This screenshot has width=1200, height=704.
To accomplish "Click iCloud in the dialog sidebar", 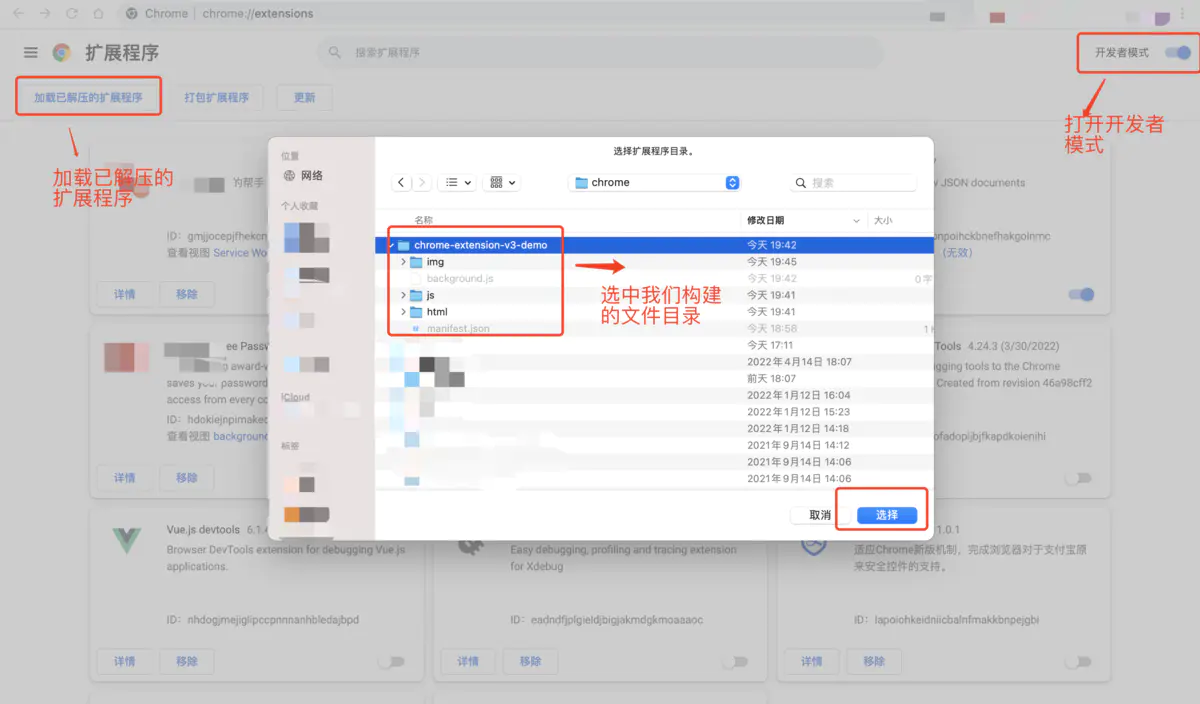I will click(x=297, y=397).
